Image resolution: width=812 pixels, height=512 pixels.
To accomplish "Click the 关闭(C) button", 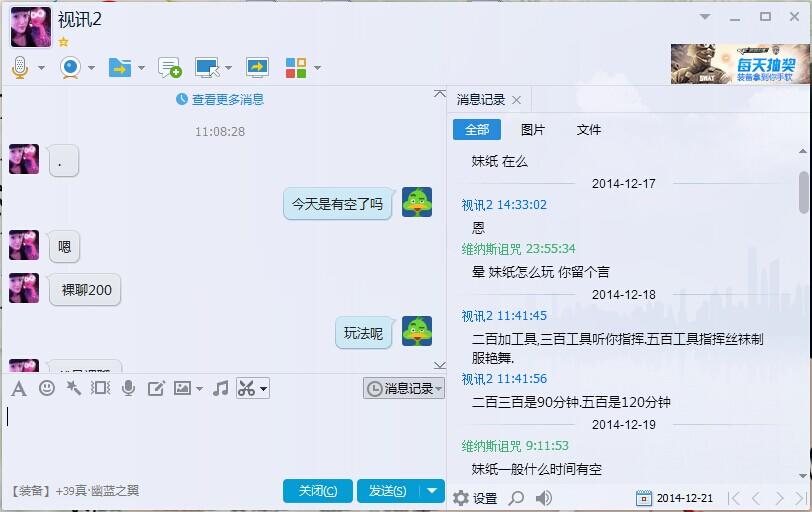I will (x=318, y=491).
